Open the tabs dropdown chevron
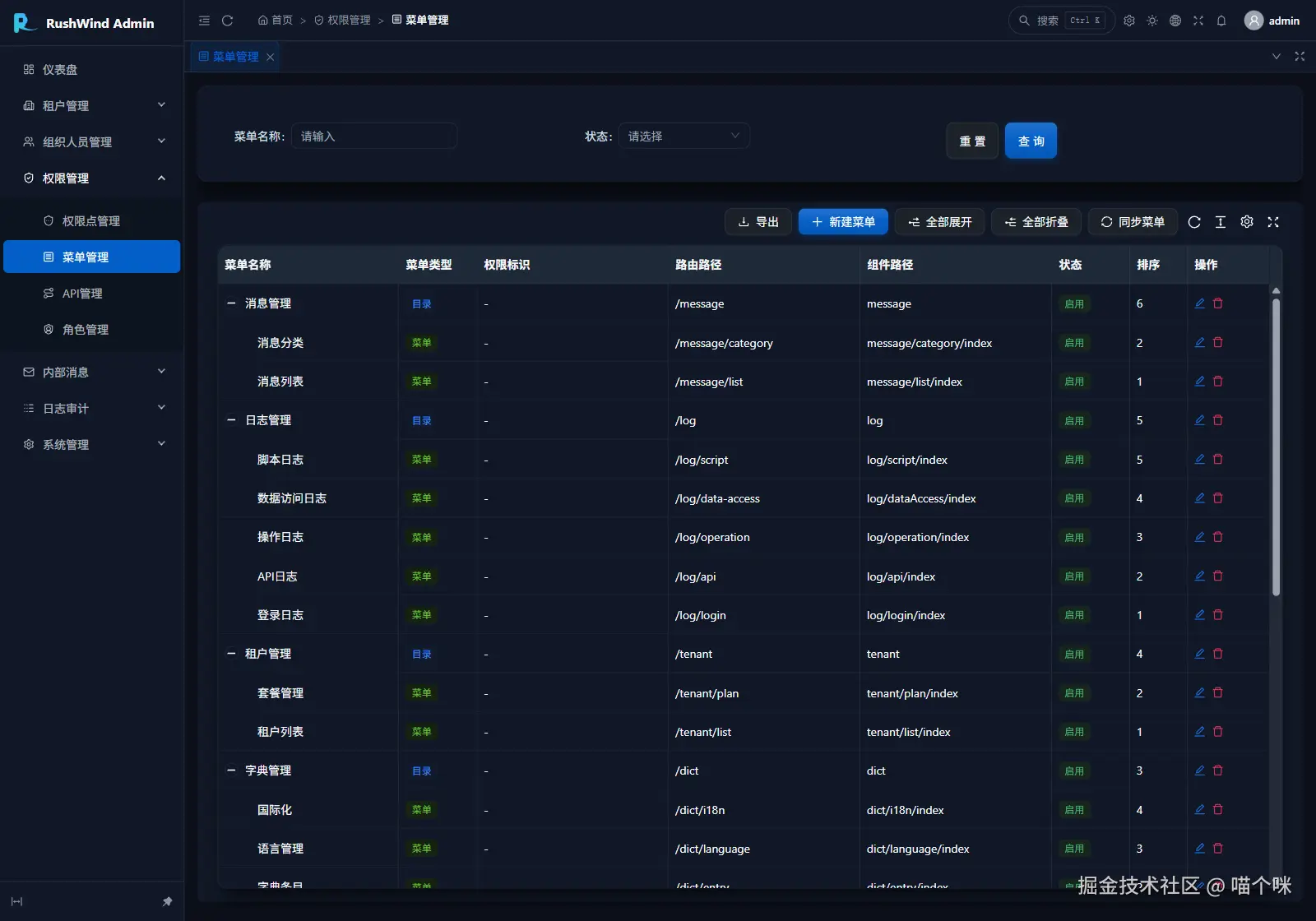1316x921 pixels. coord(1277,56)
